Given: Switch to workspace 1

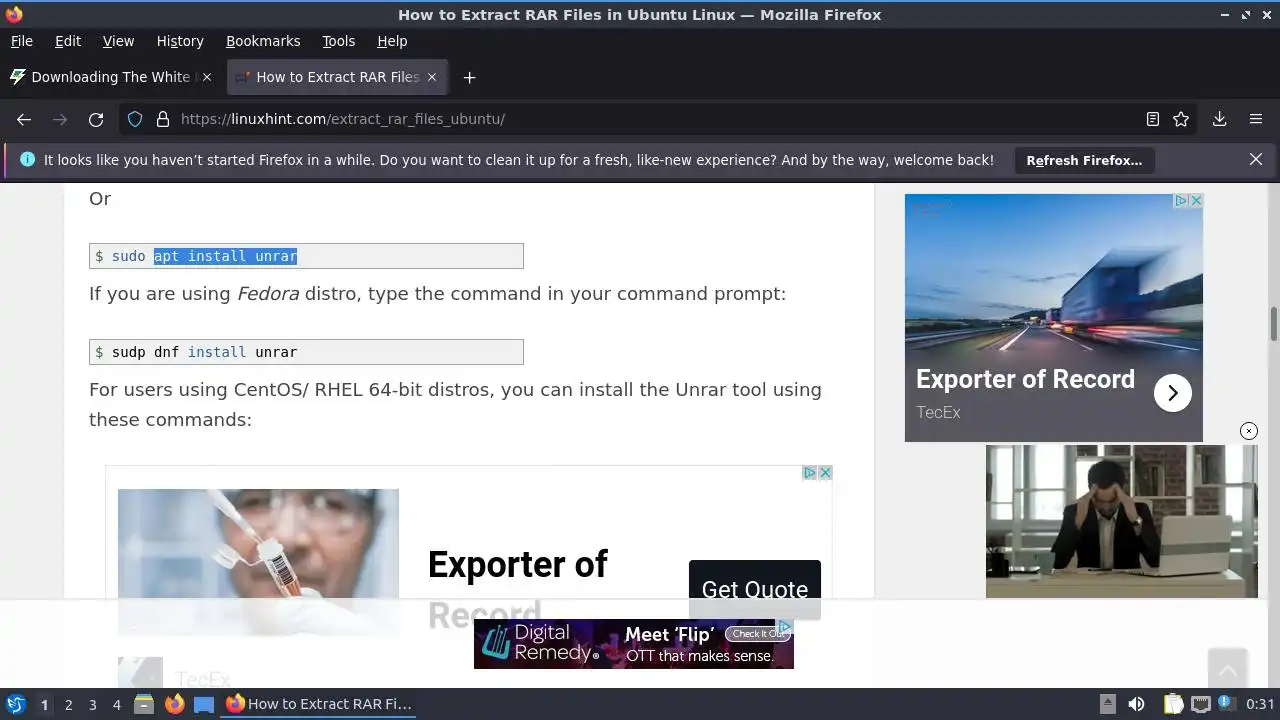Looking at the screenshot, I should (x=44, y=704).
